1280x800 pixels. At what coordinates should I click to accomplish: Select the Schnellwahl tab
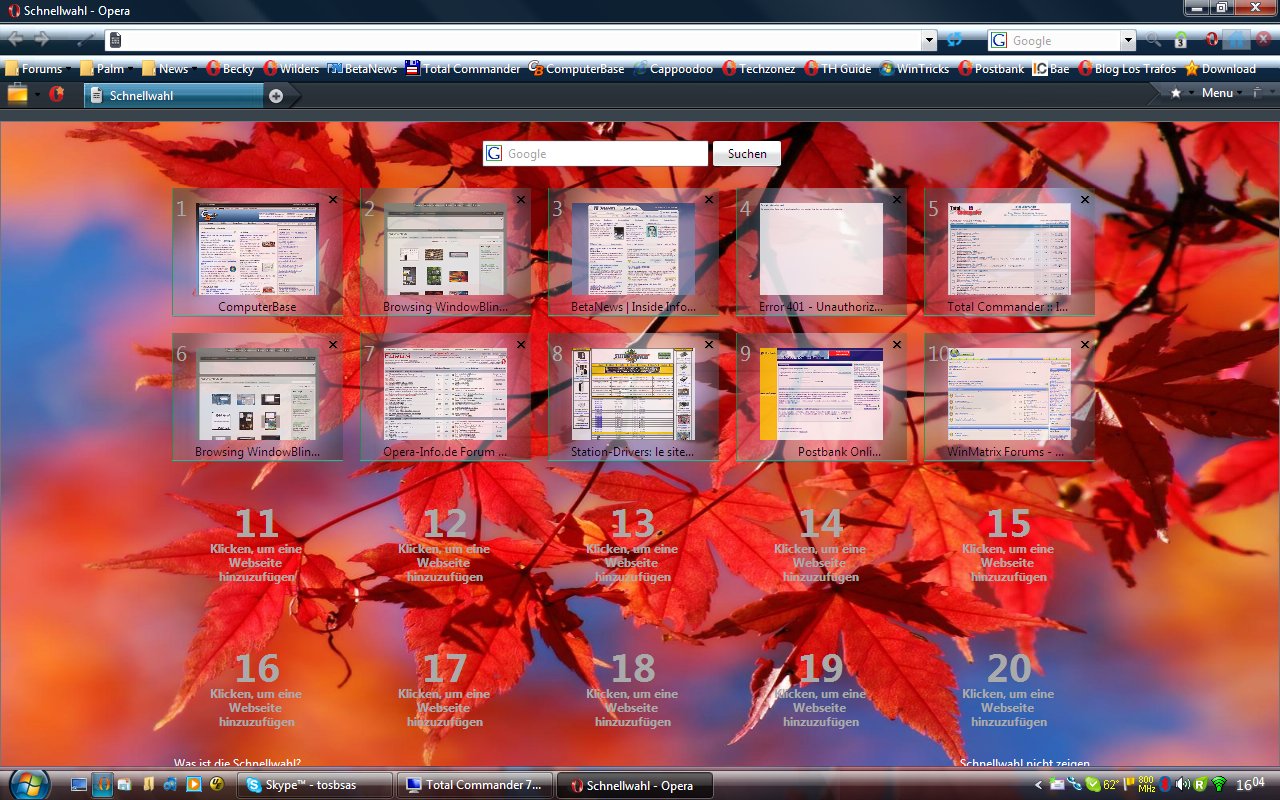[174, 96]
